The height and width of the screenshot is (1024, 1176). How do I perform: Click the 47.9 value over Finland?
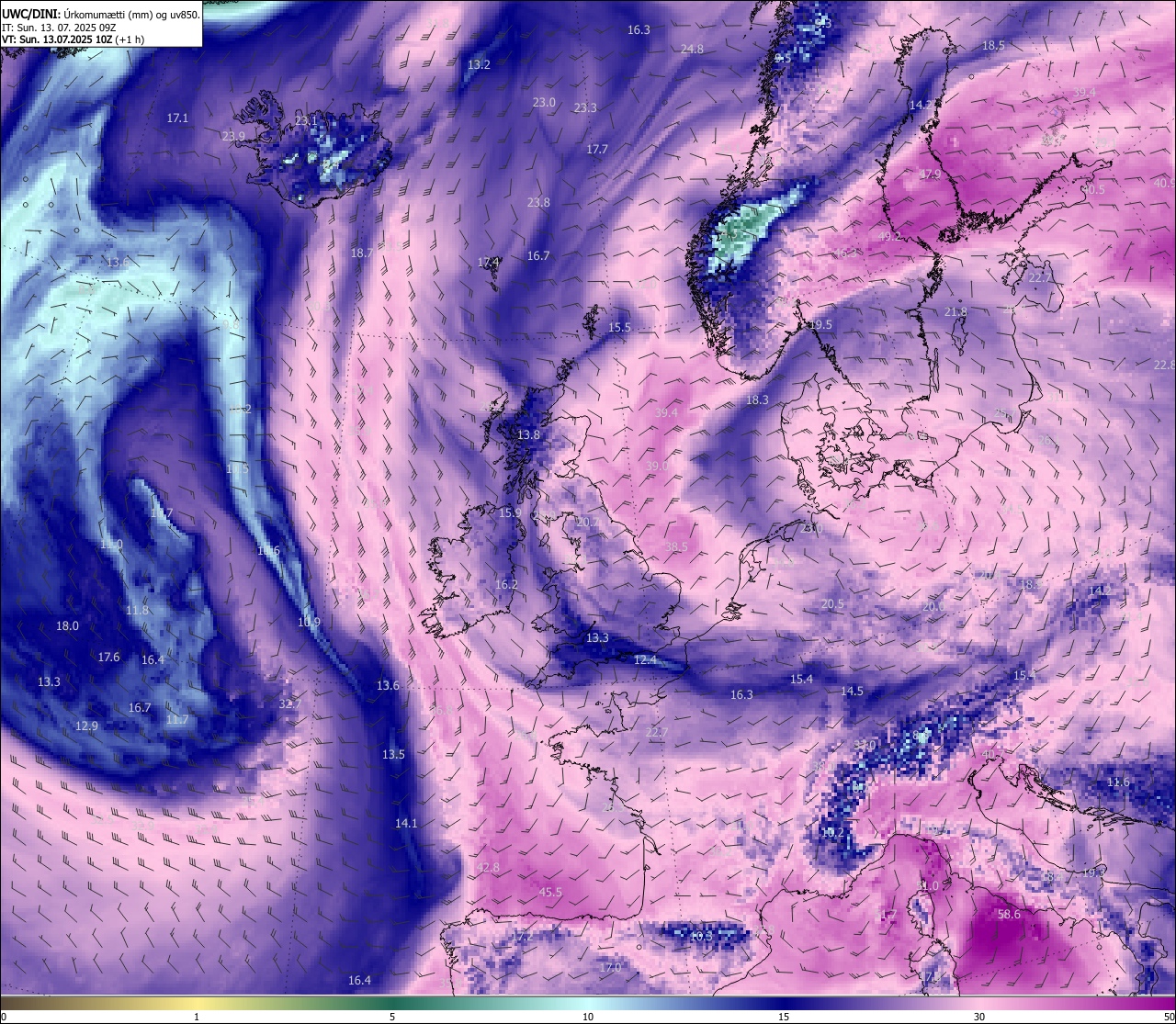[930, 174]
